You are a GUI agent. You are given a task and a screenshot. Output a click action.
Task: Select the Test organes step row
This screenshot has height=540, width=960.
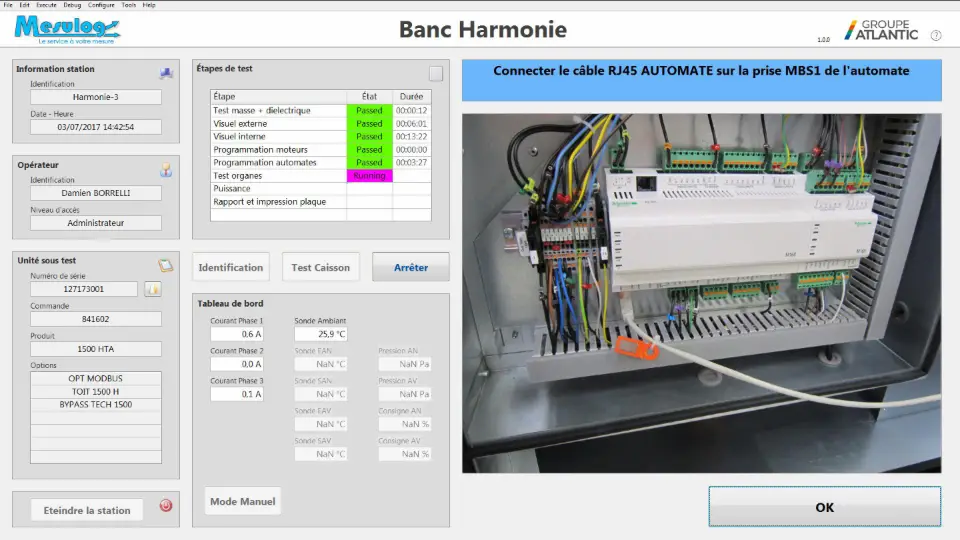(x=321, y=176)
